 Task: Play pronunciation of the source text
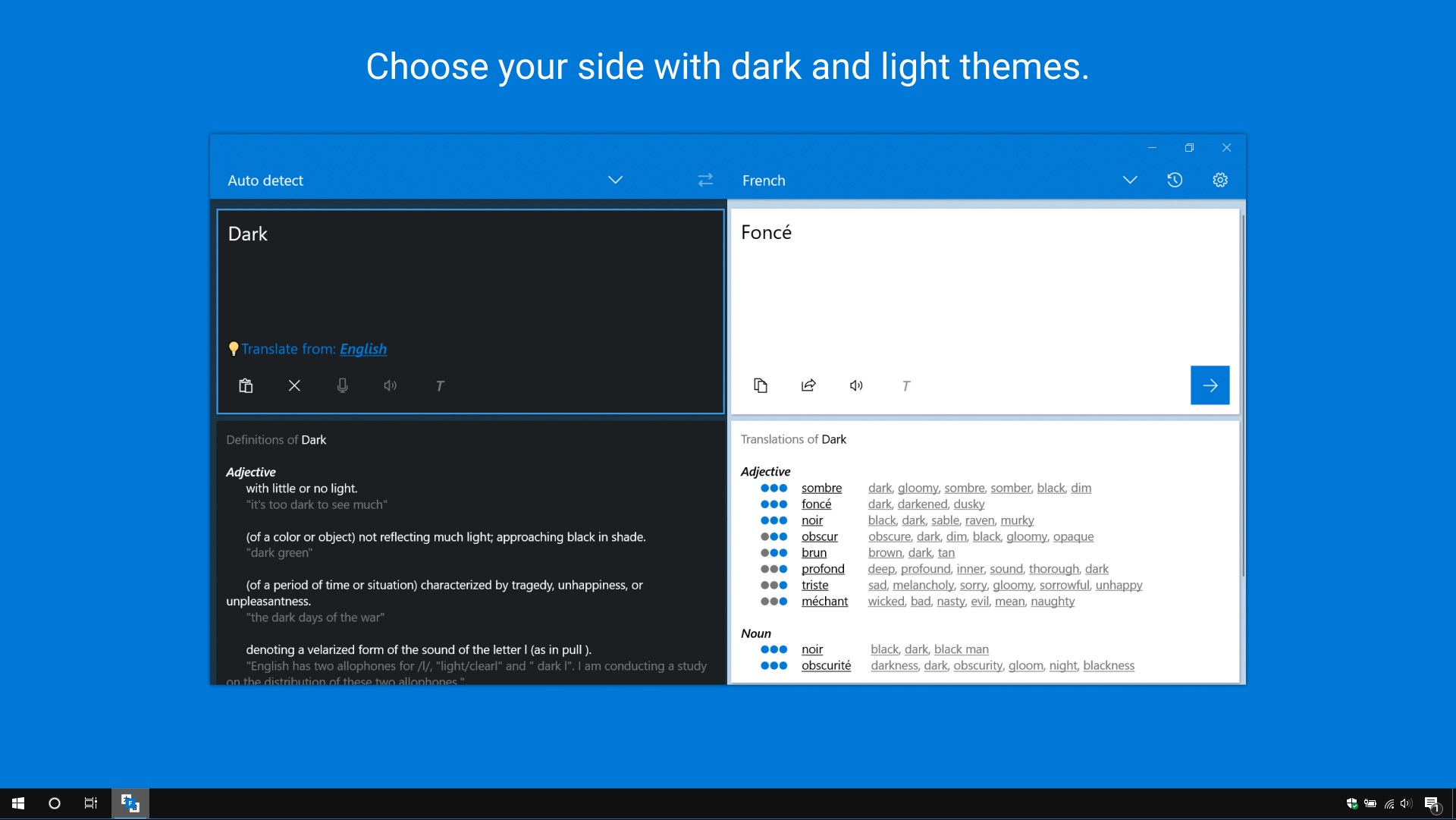[390, 385]
